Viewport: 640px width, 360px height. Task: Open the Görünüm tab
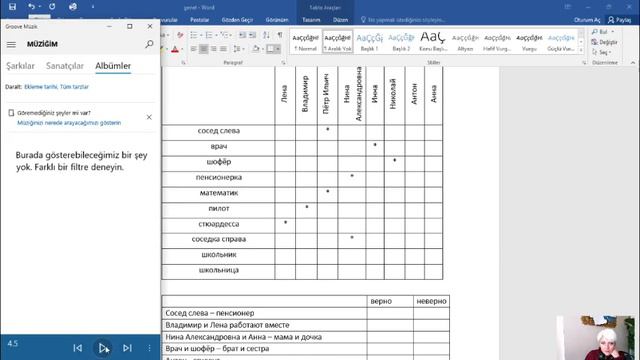pyautogui.click(x=277, y=20)
